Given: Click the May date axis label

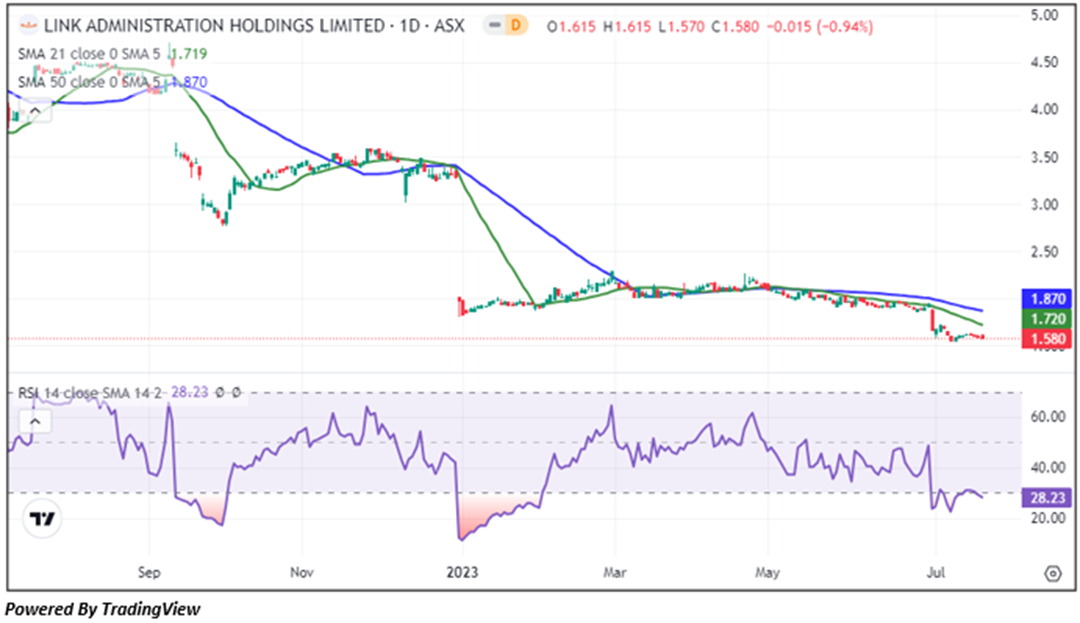Looking at the screenshot, I should [767, 573].
